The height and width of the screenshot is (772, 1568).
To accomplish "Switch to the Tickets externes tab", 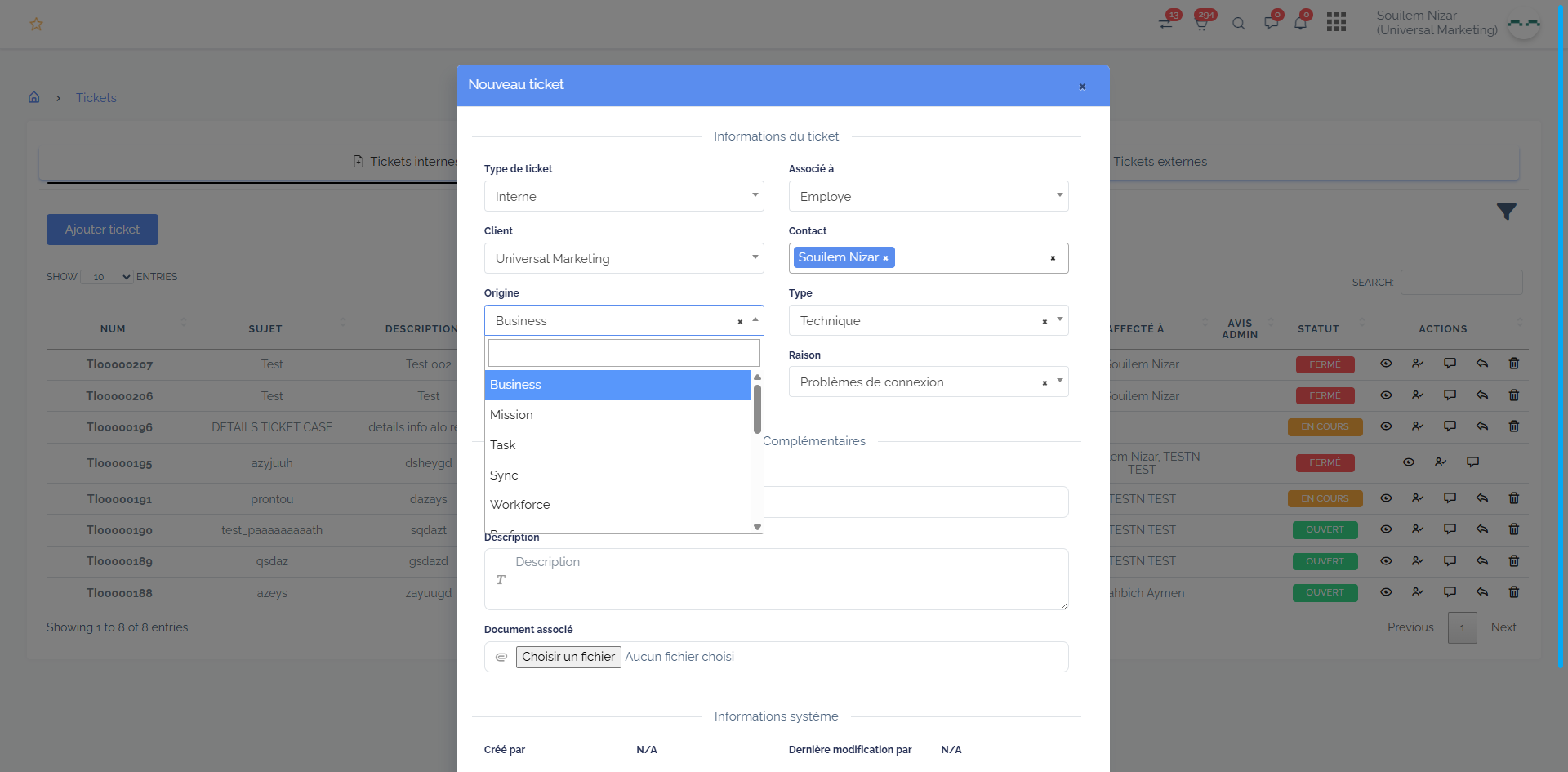I will (1160, 162).
